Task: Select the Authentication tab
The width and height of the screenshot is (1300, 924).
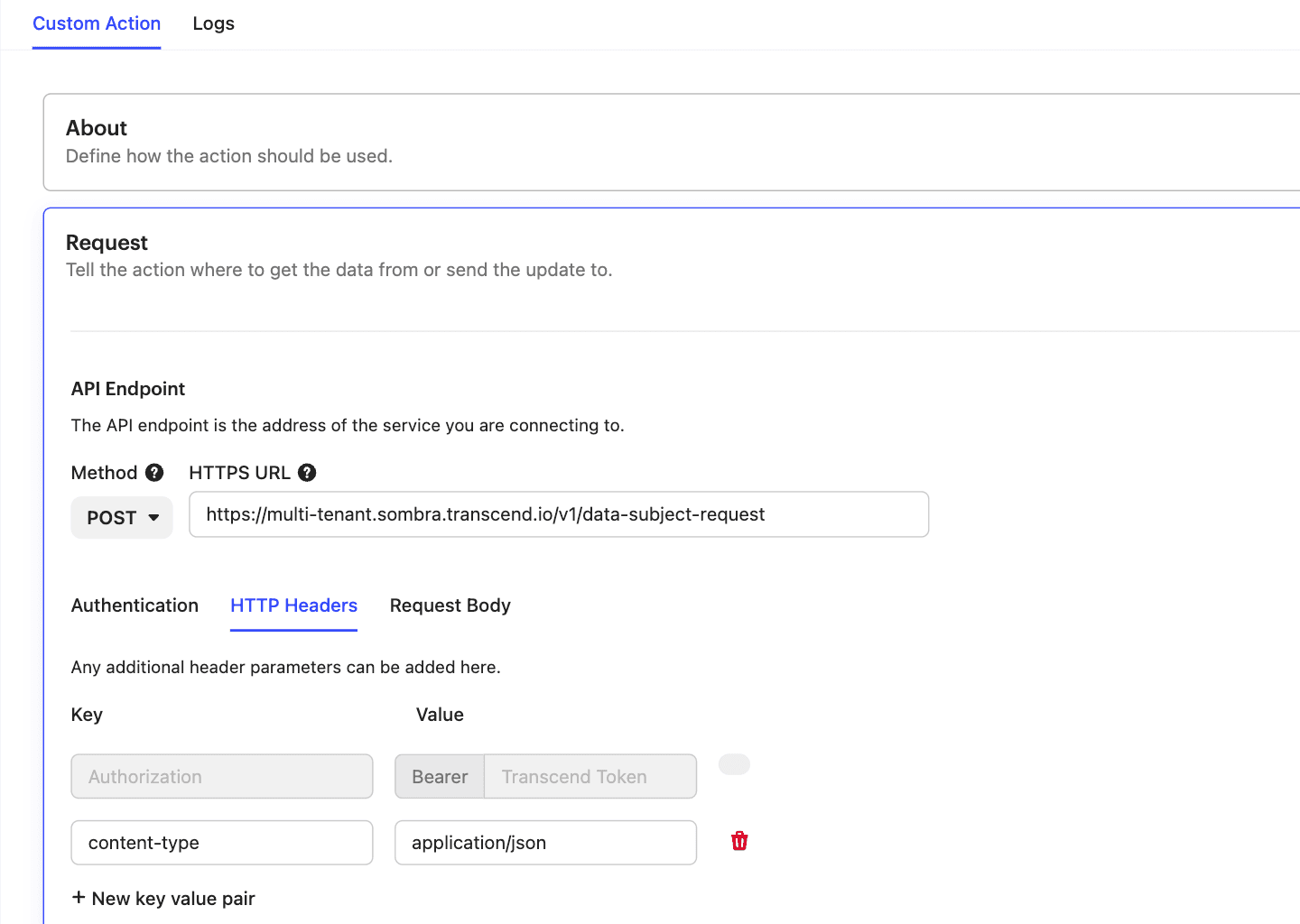Action: pyautogui.click(x=135, y=605)
